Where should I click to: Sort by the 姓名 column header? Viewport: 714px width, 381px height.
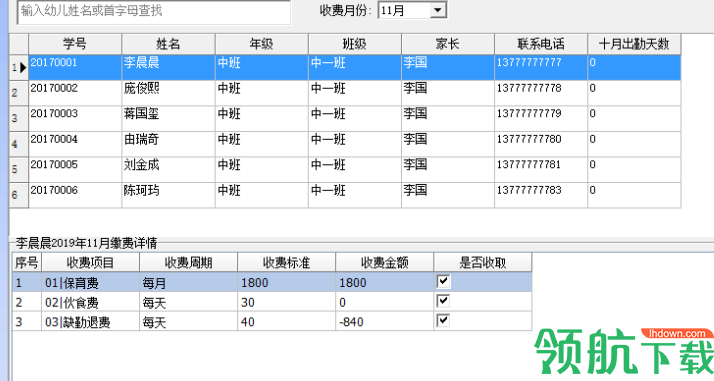pyautogui.click(x=168, y=44)
